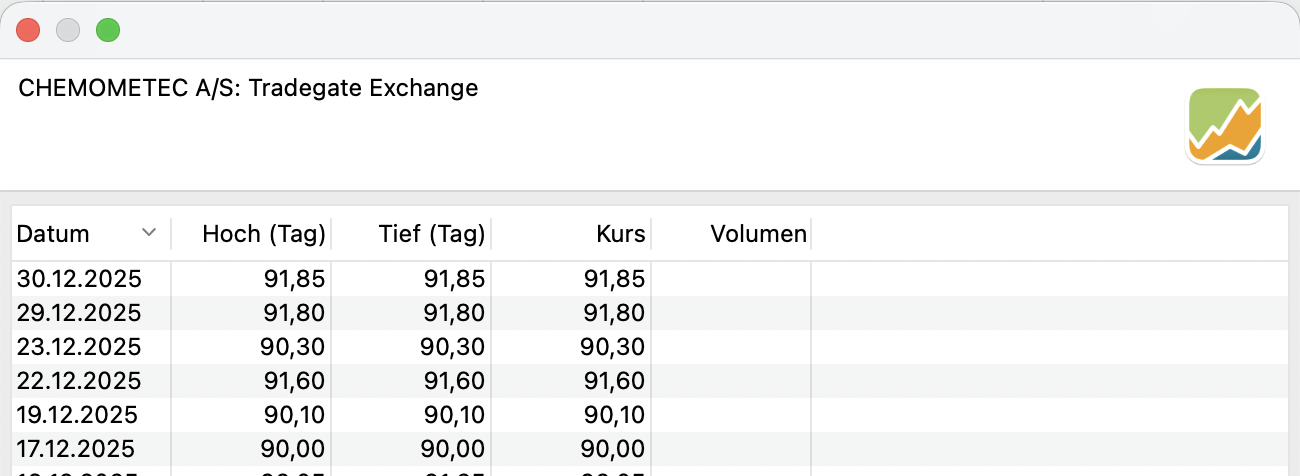Close the window with red button

tap(28, 30)
